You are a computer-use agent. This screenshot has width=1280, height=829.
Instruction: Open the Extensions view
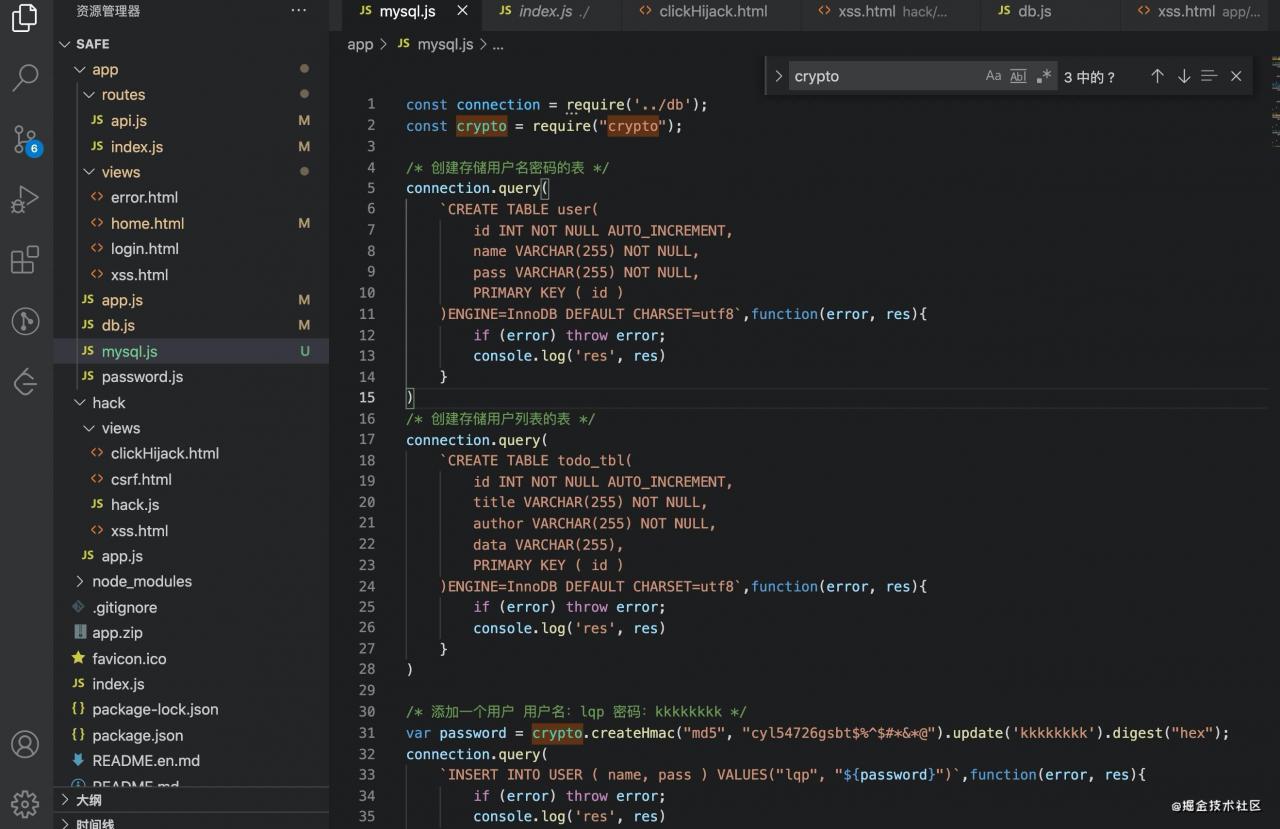25,260
